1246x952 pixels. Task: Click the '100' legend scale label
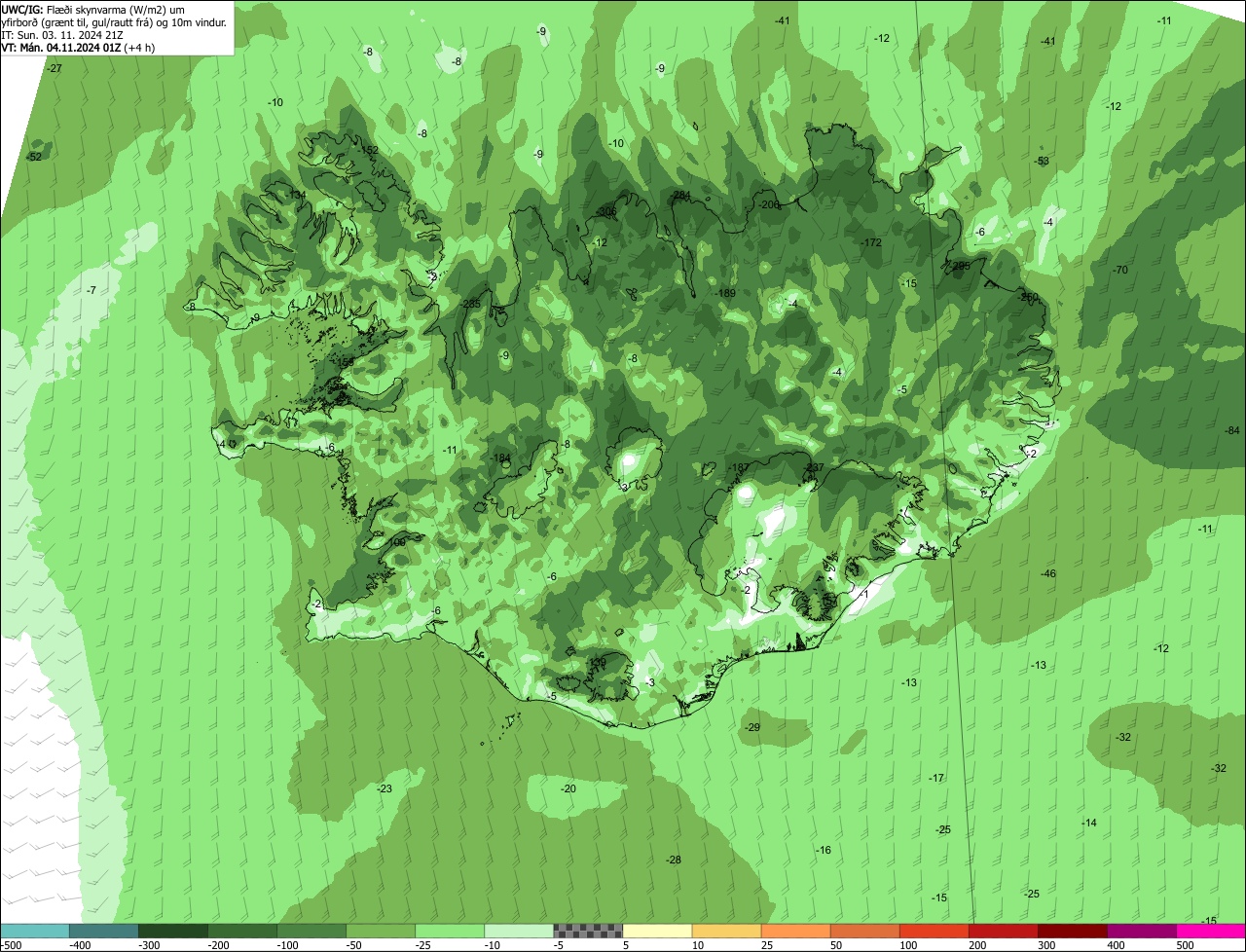pos(908,945)
